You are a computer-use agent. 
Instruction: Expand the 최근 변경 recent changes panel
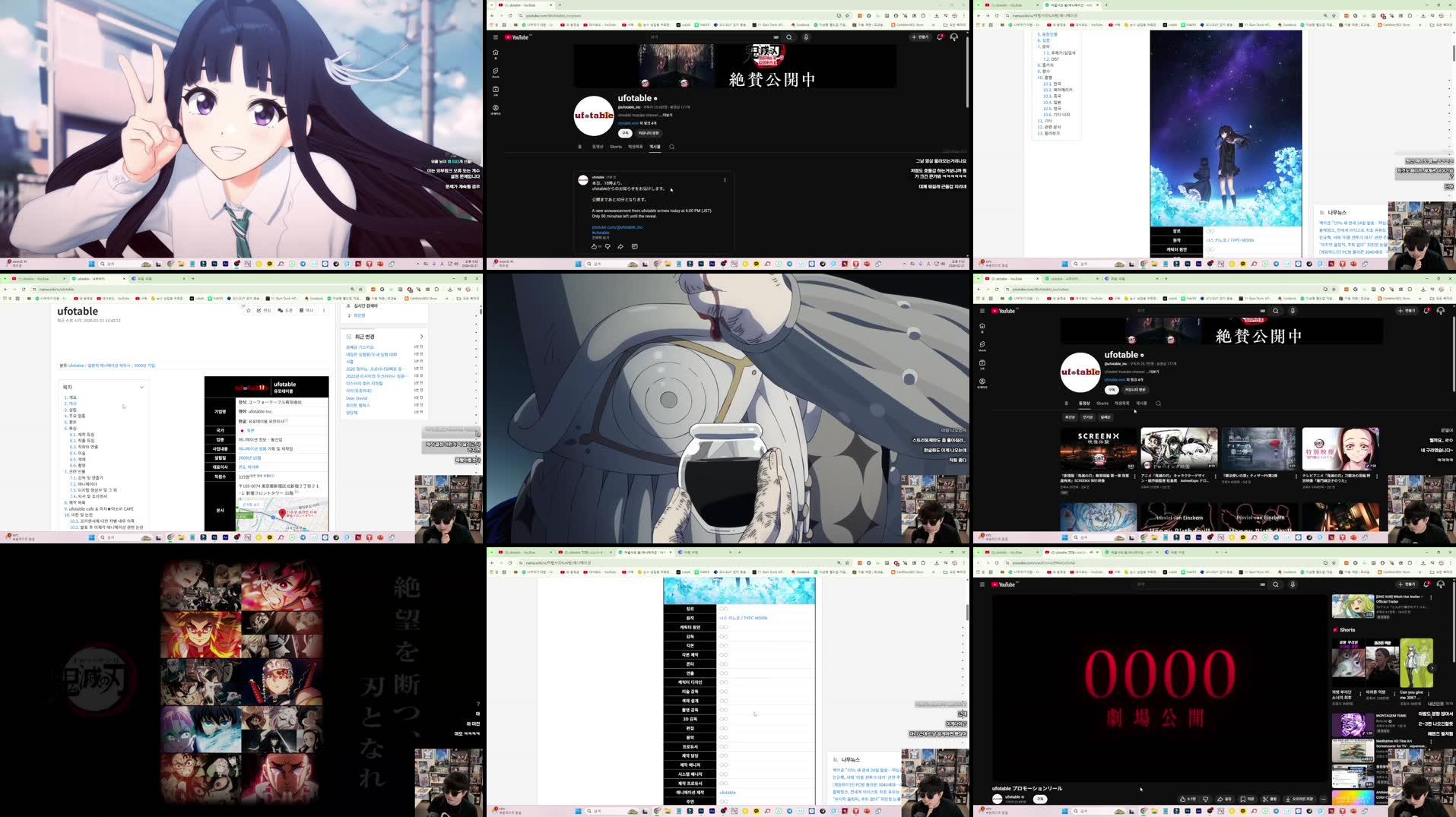[x=420, y=335]
